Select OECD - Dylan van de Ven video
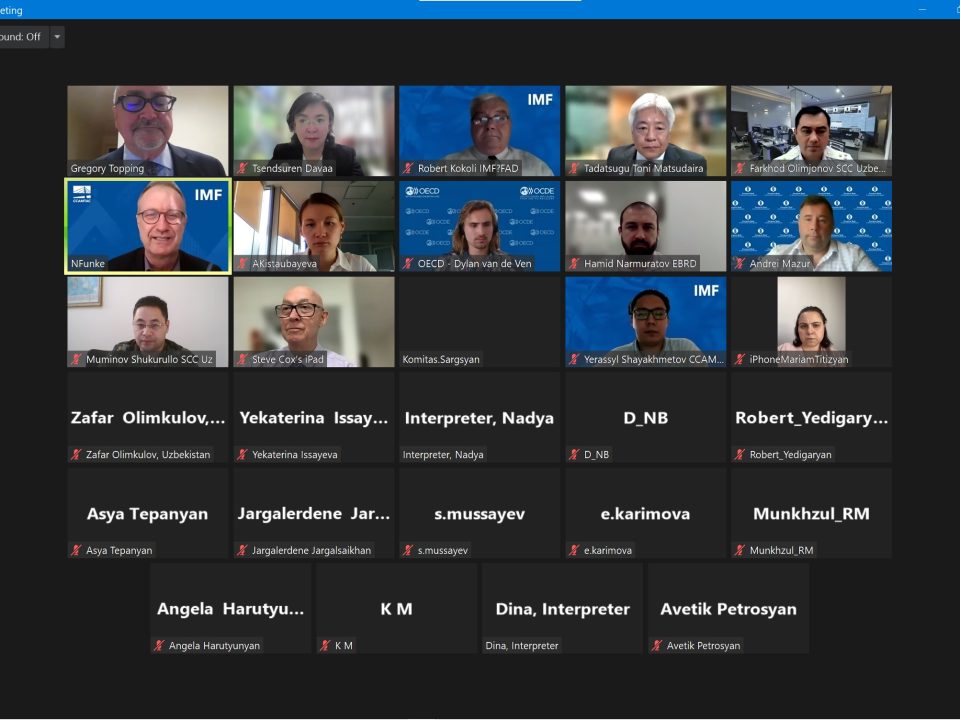Screen dimensions: 960x720 [x=480, y=226]
